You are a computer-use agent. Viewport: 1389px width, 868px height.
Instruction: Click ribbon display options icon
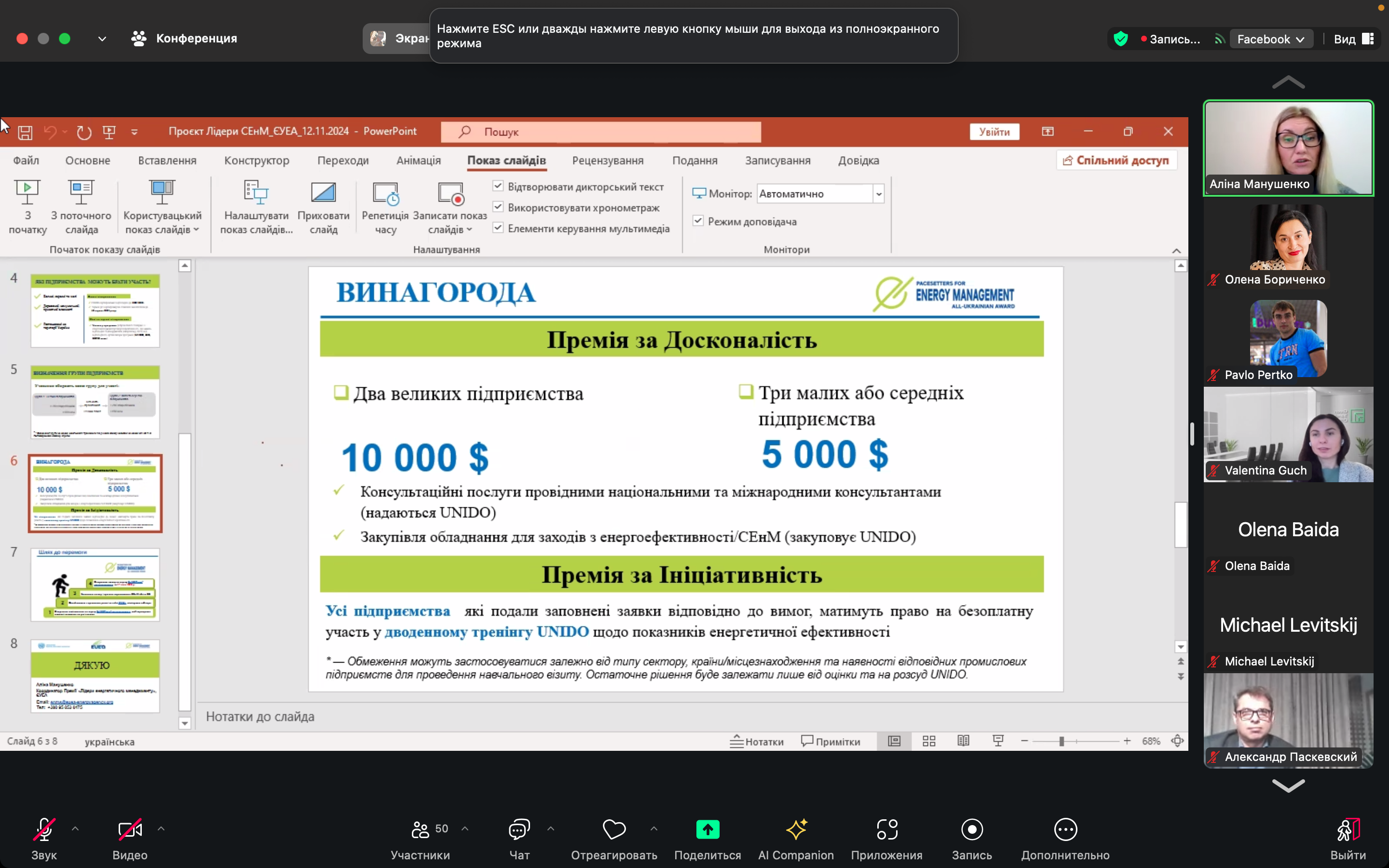click(1048, 132)
